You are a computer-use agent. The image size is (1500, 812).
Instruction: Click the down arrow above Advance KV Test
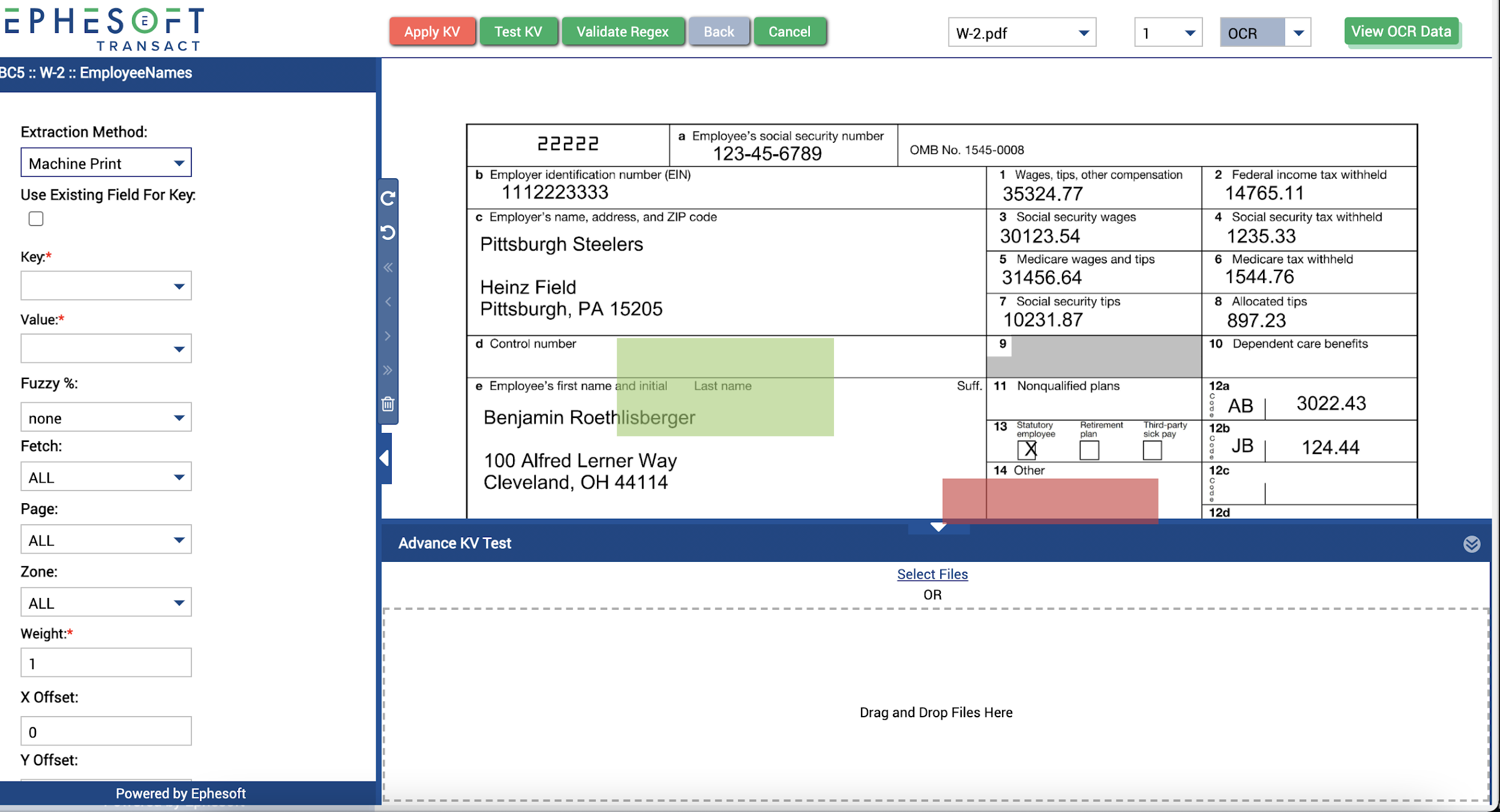click(938, 527)
